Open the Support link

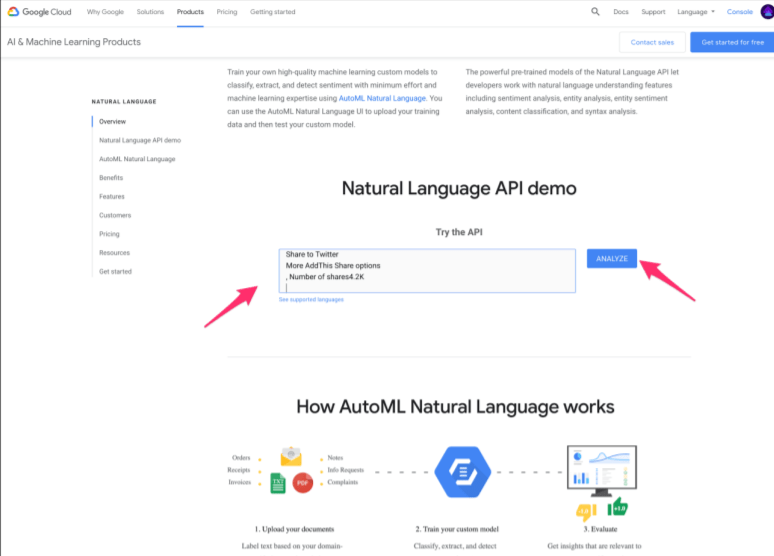653,12
